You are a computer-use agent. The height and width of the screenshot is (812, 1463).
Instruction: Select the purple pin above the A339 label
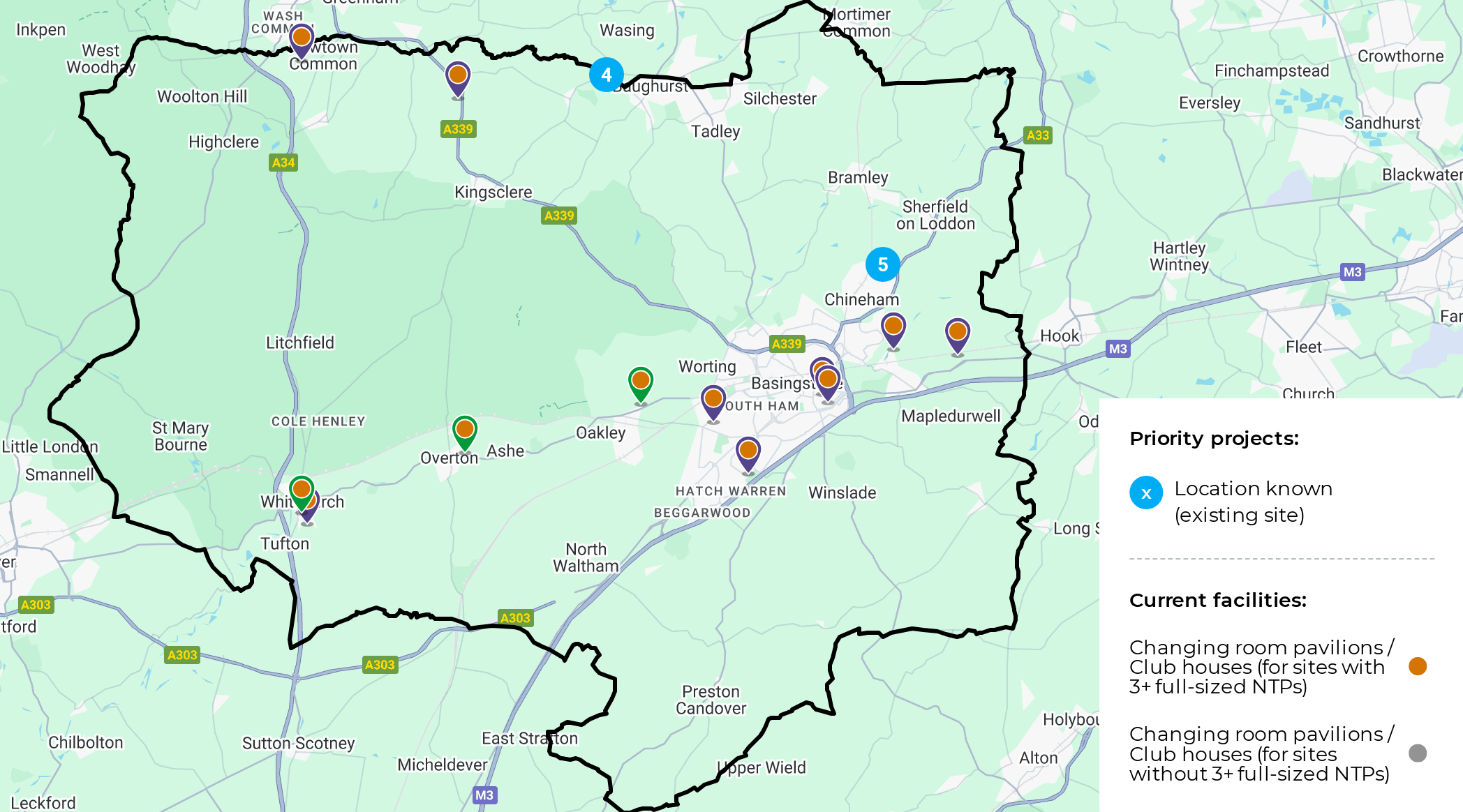click(458, 80)
